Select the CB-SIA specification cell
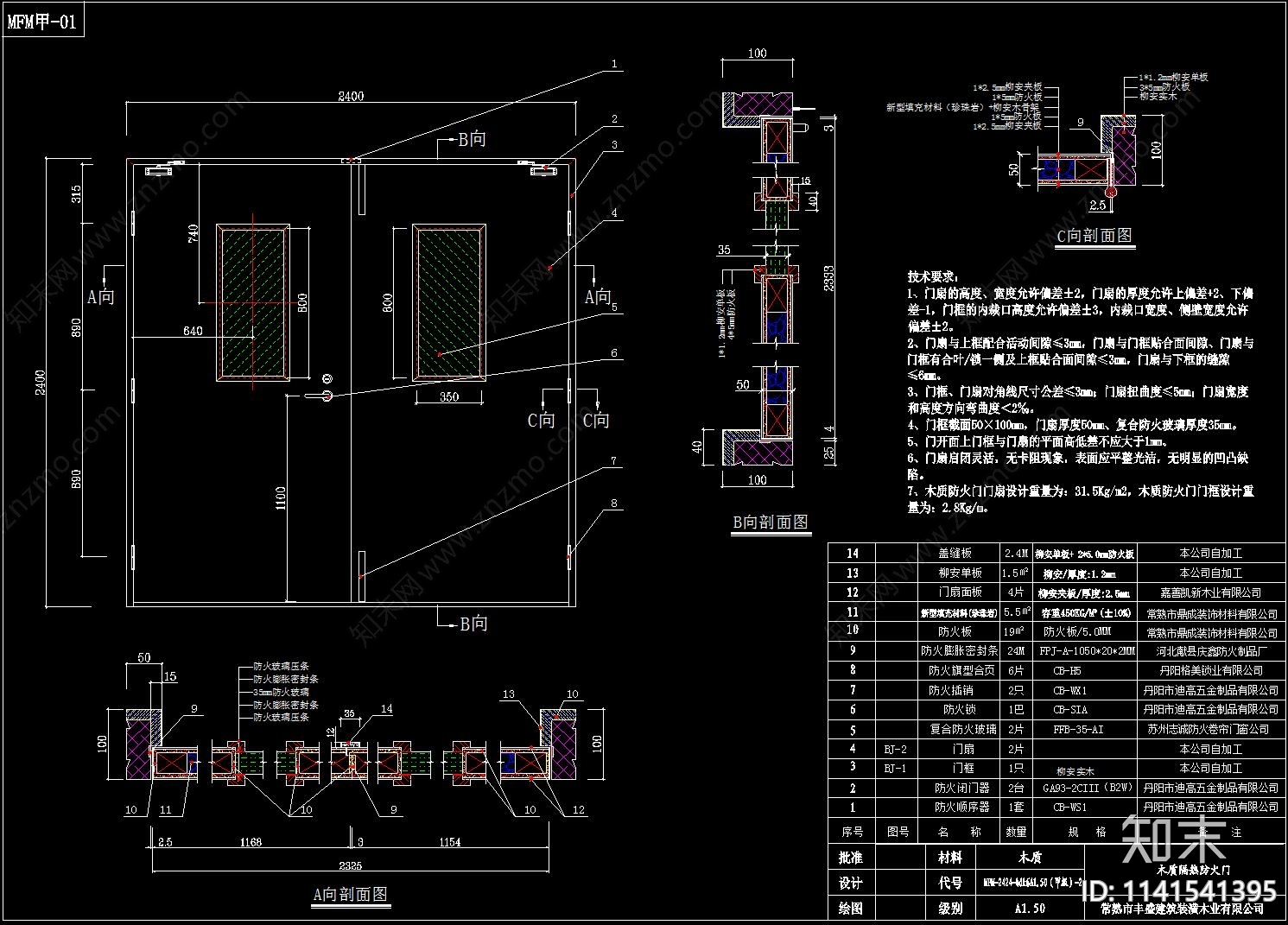 [x=1069, y=709]
